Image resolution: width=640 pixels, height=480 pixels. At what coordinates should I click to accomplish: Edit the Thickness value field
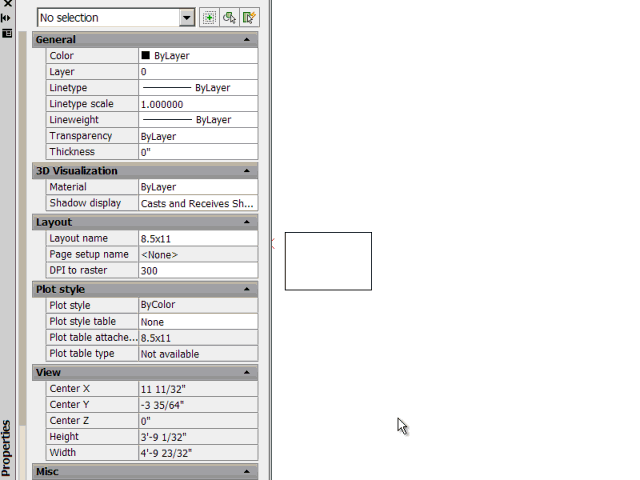point(198,152)
